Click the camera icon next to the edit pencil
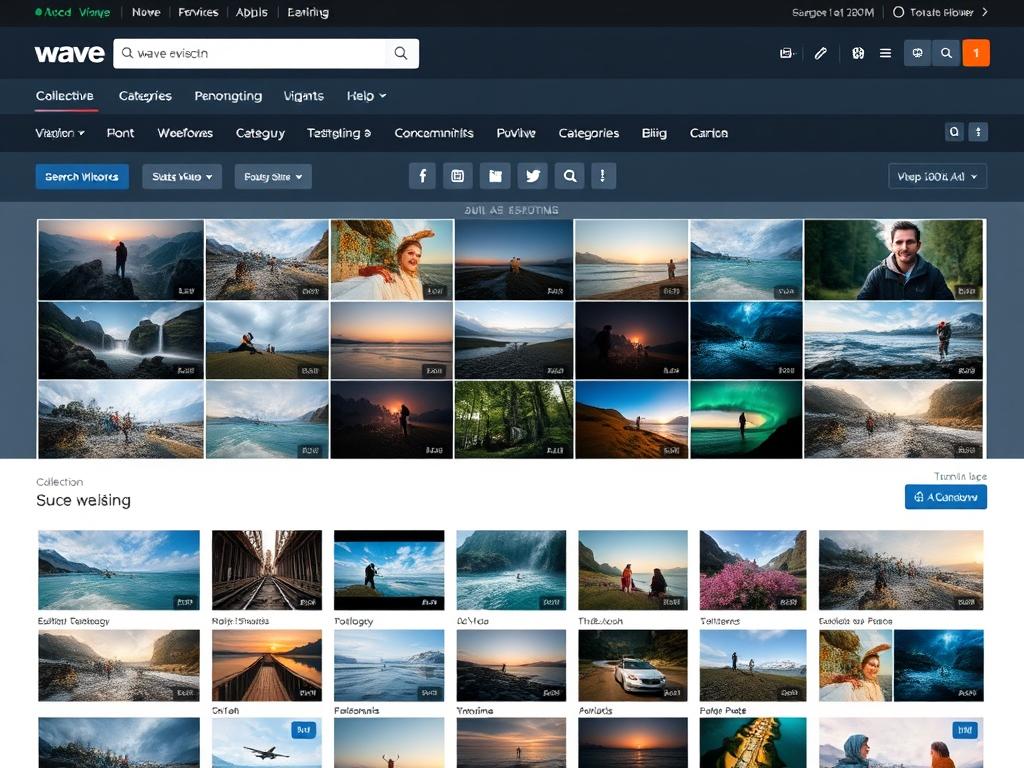 [x=857, y=52]
